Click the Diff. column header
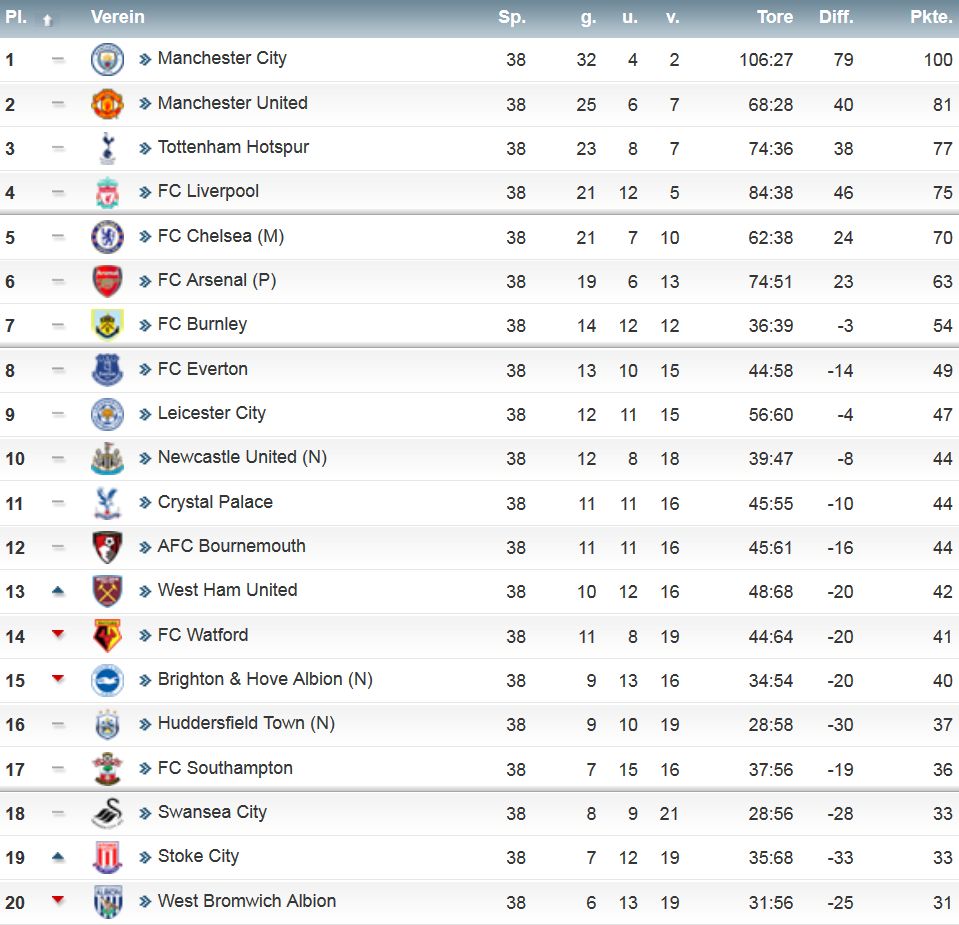Image resolution: width=959 pixels, height=925 pixels. coord(836,17)
